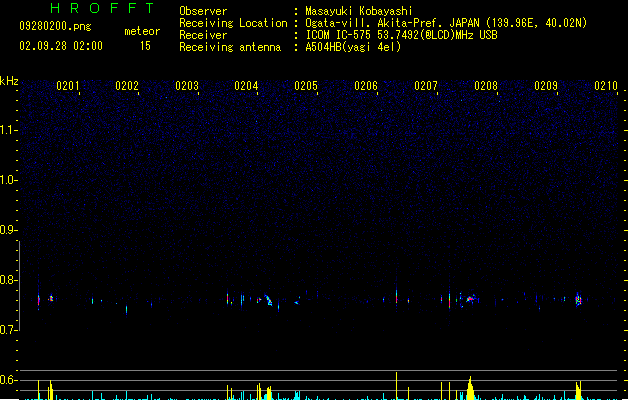Click the Ogata-vill. Akita-Pref. JAPAN location text
Viewport: 629px width, 400px height.
click(x=446, y=23)
